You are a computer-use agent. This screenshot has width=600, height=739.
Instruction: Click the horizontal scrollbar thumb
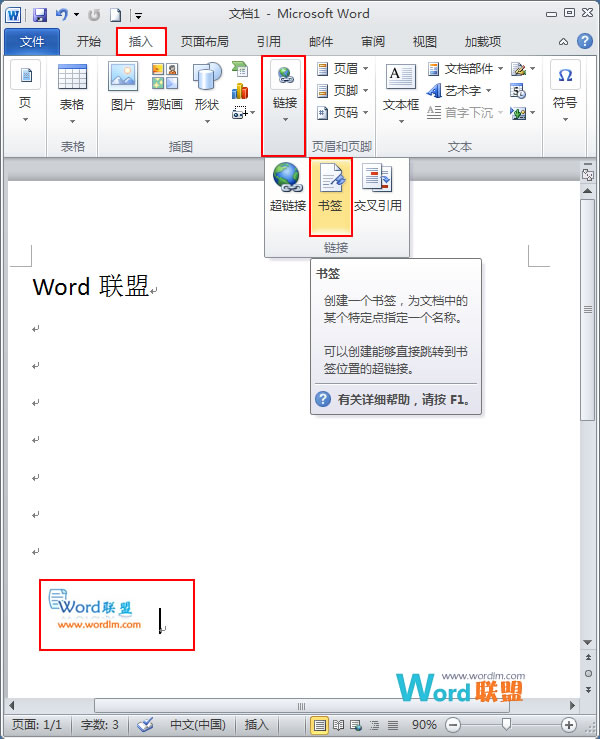[x=300, y=705]
